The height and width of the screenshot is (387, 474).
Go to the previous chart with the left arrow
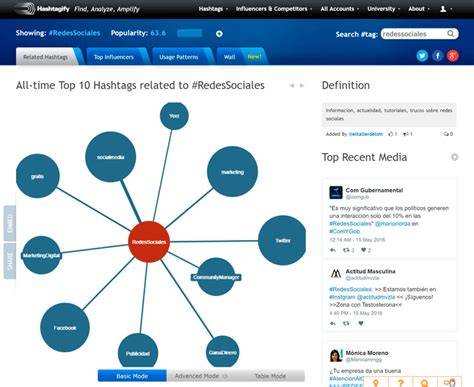[x=292, y=86]
